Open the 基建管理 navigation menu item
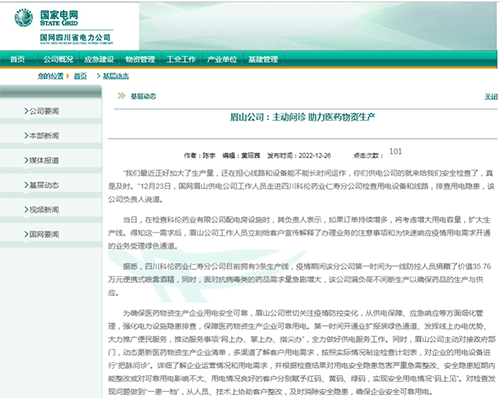The image size is (500, 399). tap(263, 59)
